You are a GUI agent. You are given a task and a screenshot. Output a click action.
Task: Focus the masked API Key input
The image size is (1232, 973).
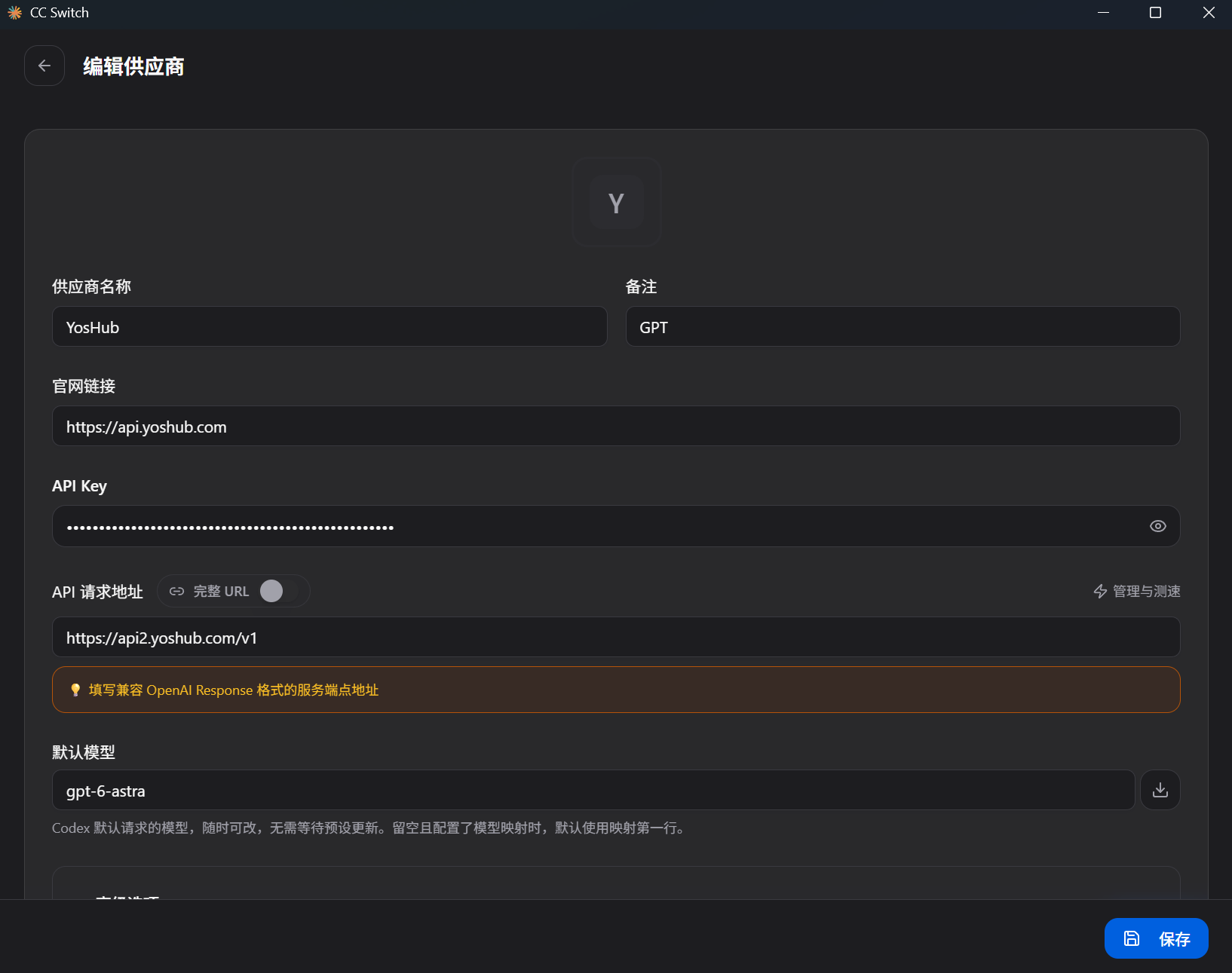click(616, 526)
